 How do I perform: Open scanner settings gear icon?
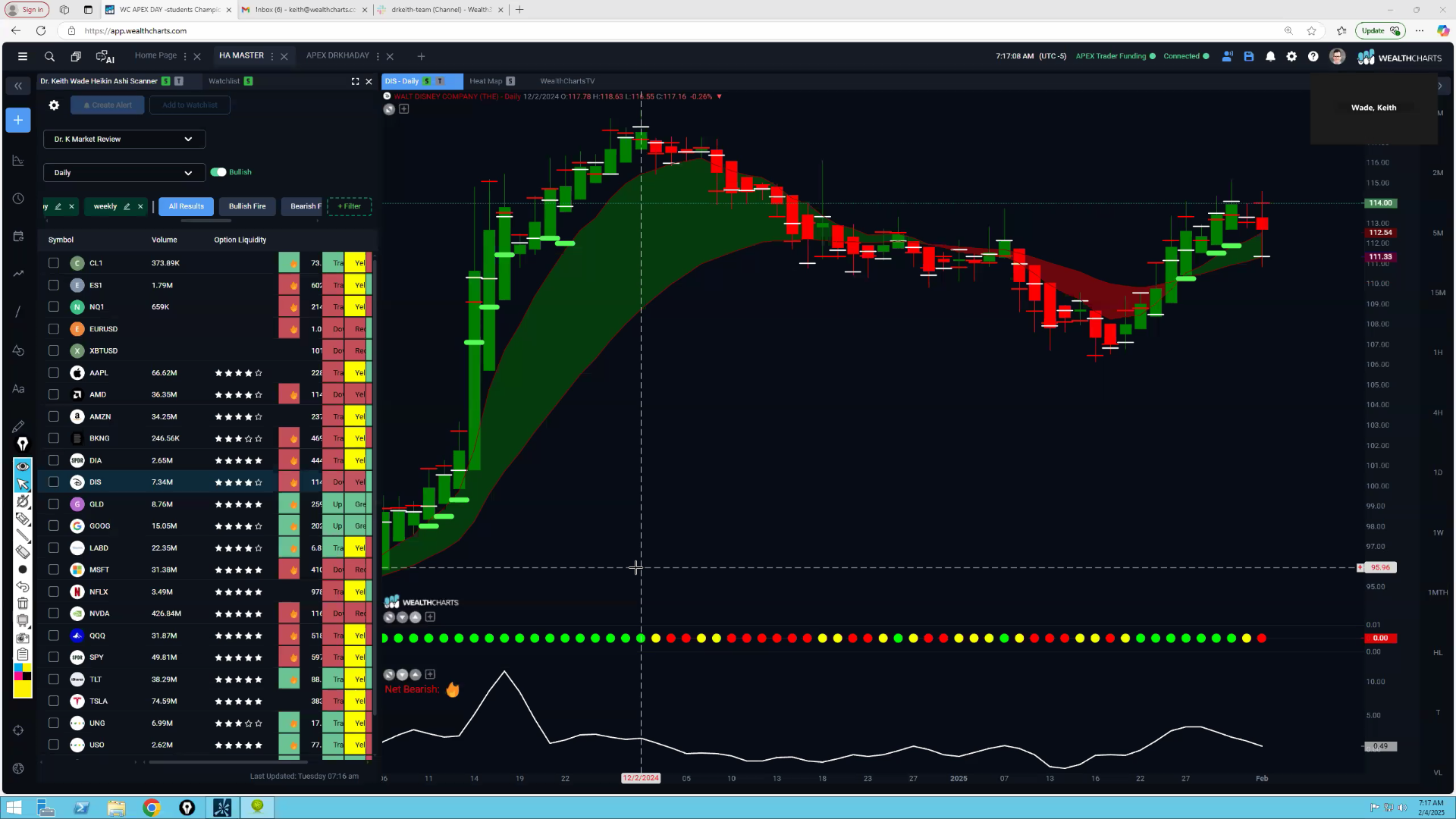(54, 105)
